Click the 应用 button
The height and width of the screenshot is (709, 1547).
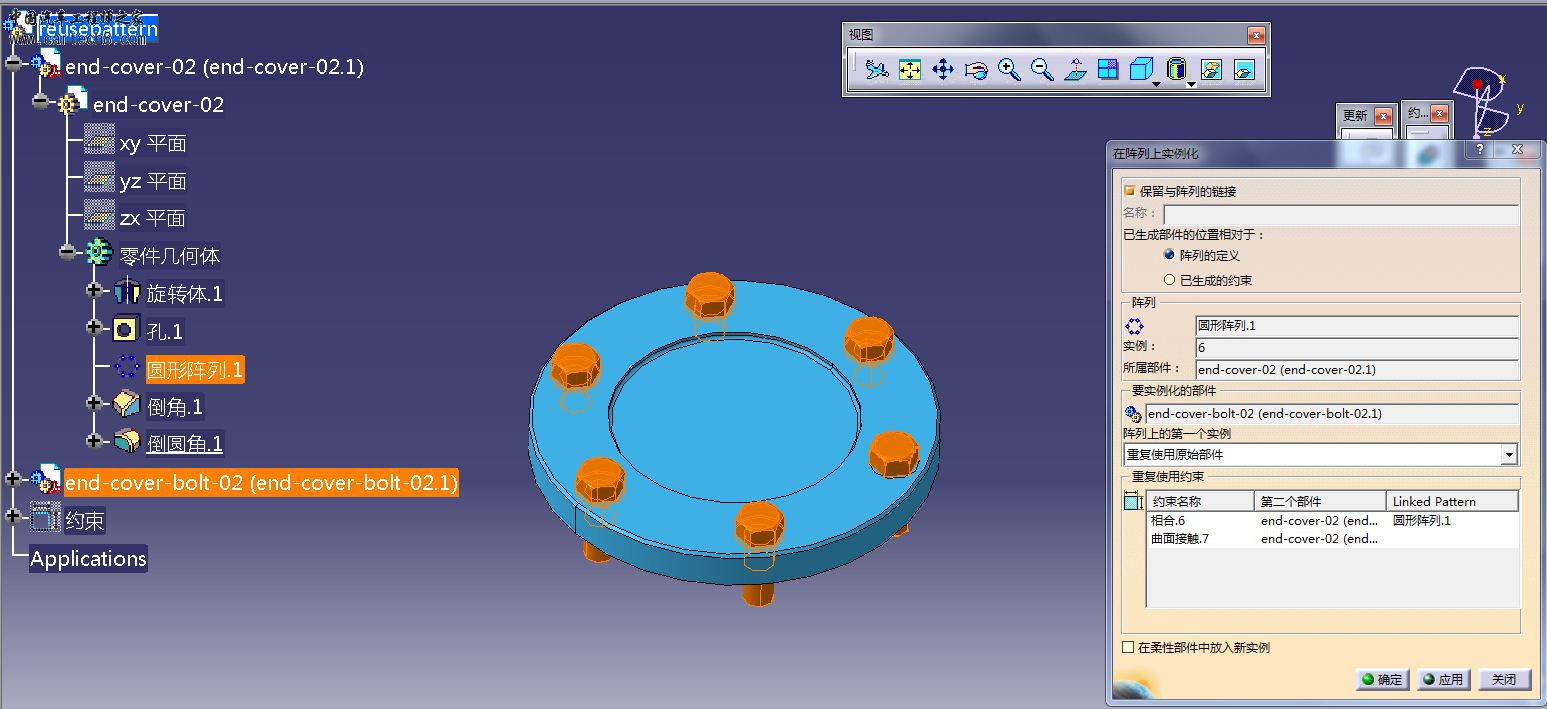pos(1444,680)
